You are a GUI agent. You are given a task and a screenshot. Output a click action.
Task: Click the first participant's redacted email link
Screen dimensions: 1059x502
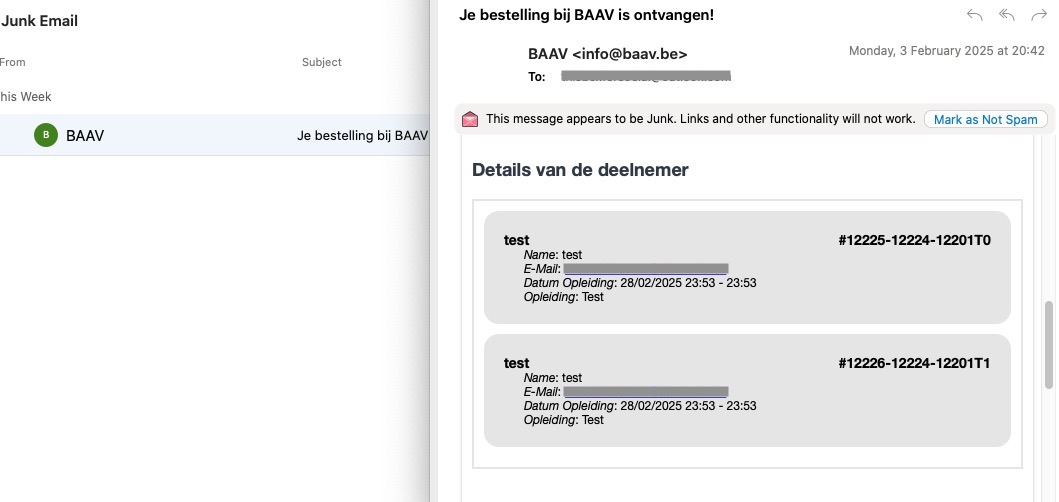tap(646, 269)
